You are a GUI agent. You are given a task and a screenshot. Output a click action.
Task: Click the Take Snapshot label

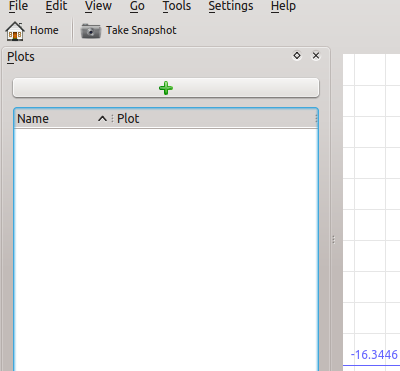click(x=141, y=30)
